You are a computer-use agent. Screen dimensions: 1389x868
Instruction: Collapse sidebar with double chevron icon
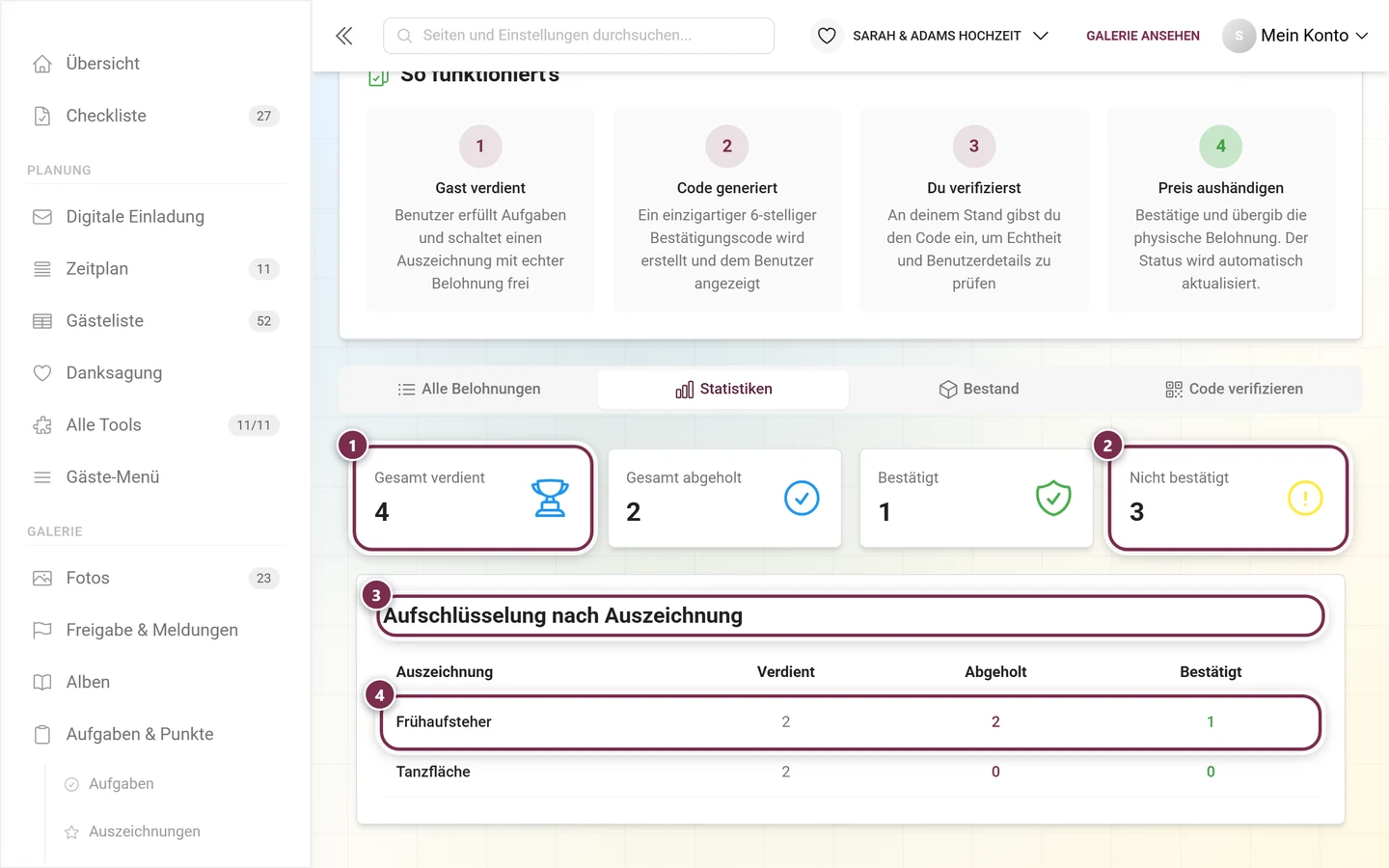(344, 36)
